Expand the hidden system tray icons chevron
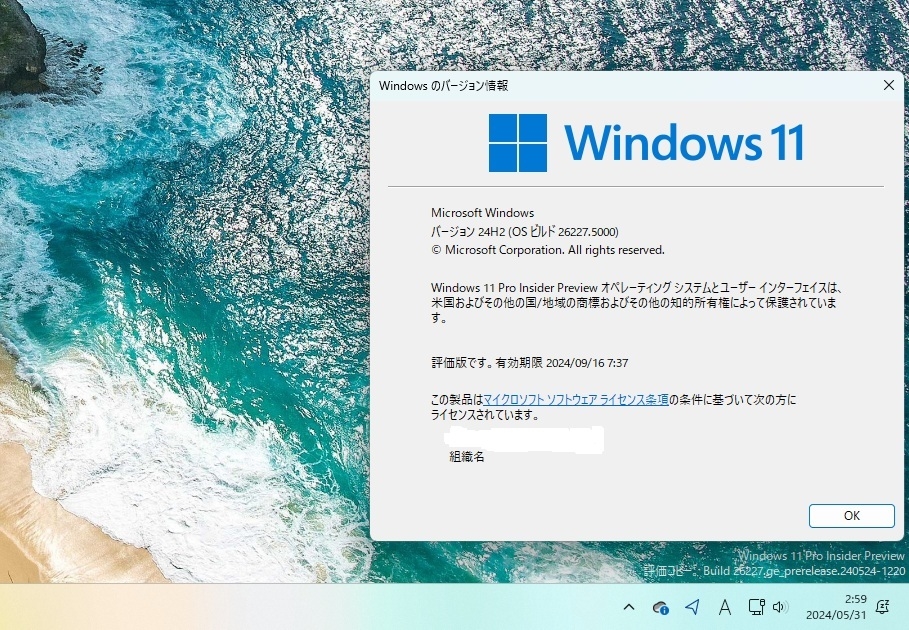 coord(629,607)
